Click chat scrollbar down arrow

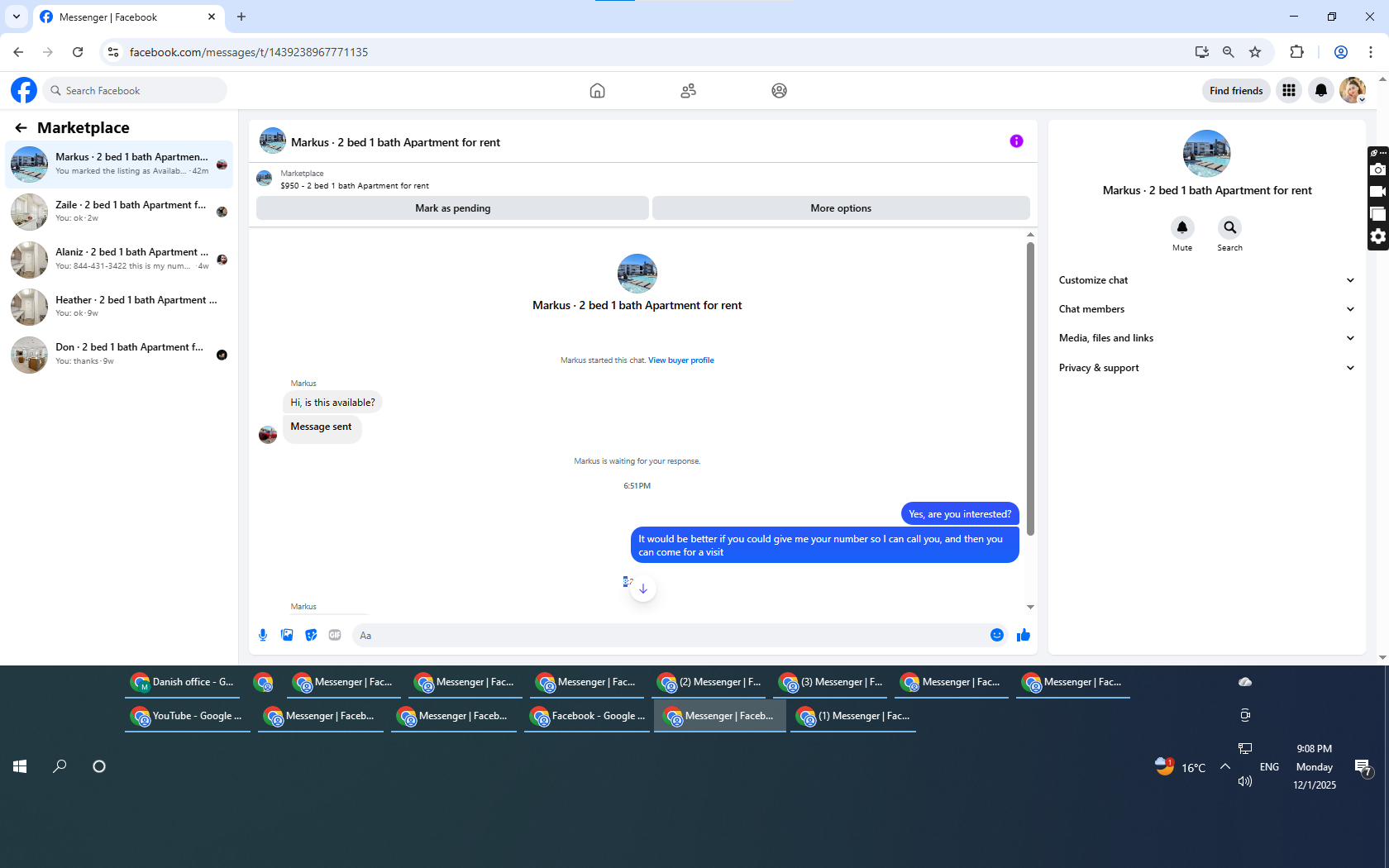coord(1030,607)
